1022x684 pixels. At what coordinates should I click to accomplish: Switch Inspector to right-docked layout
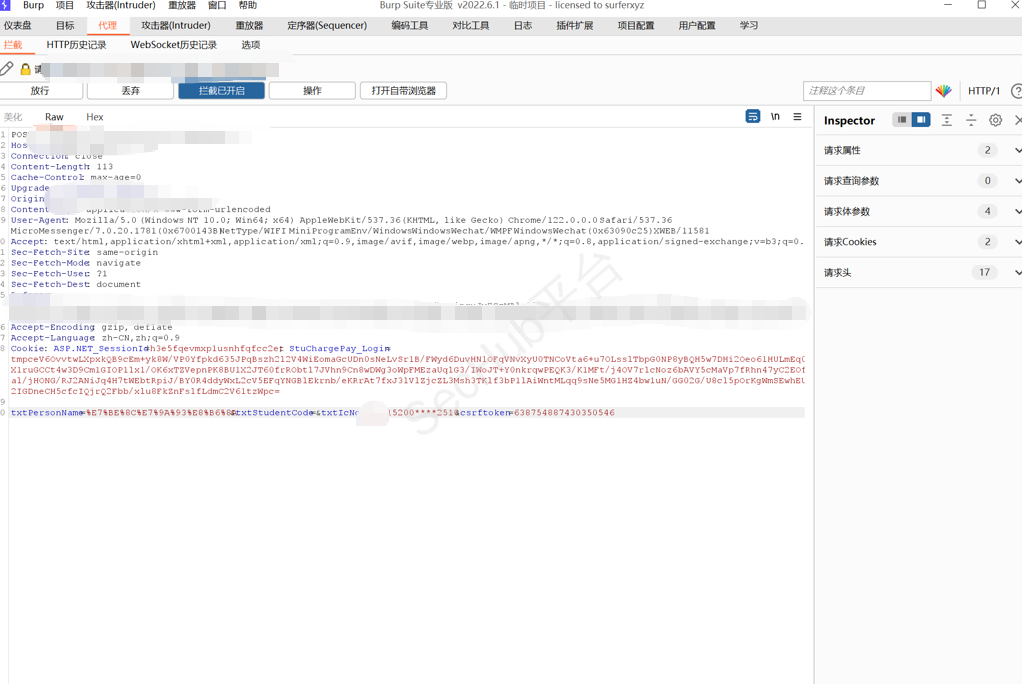921,120
